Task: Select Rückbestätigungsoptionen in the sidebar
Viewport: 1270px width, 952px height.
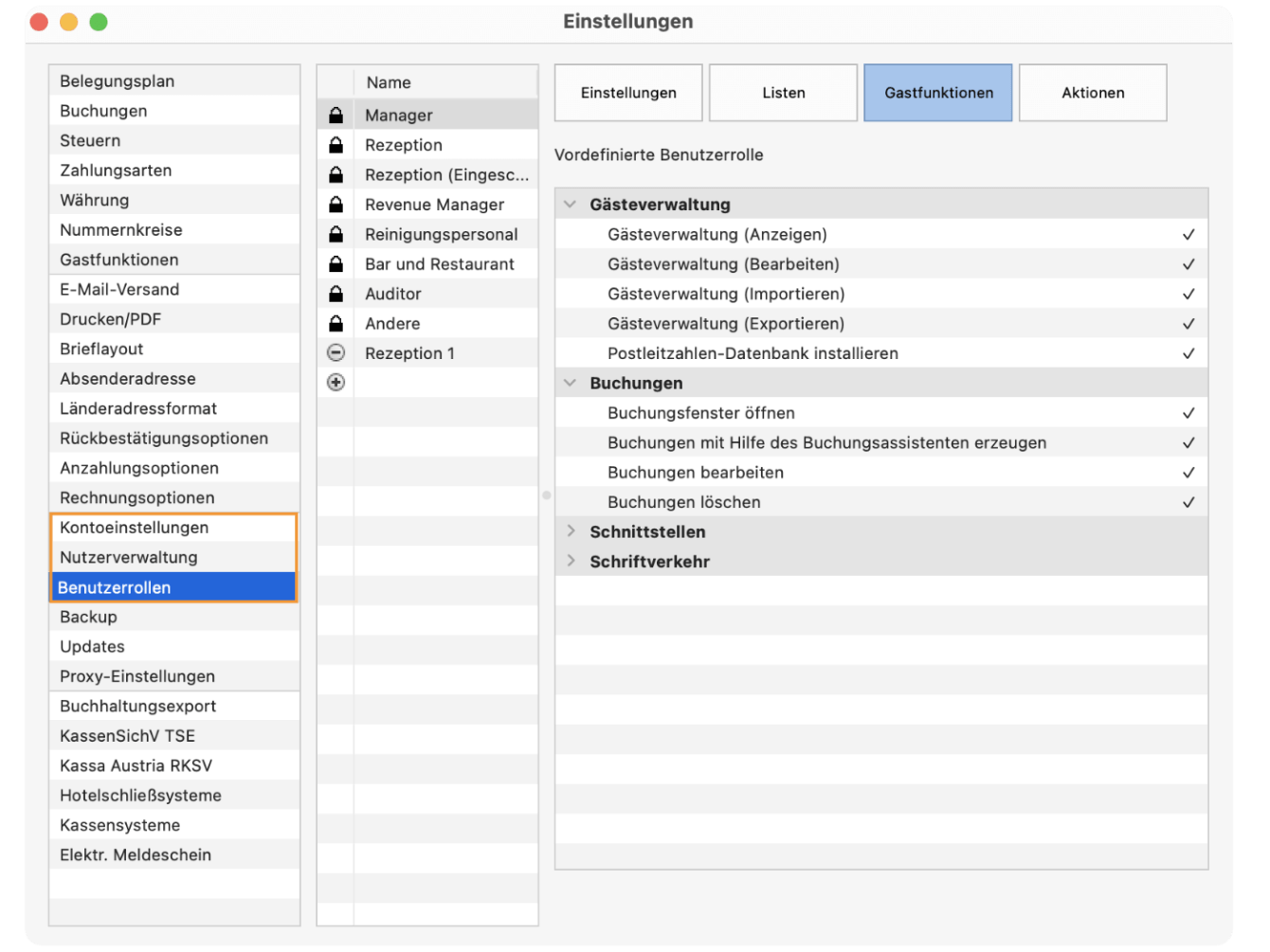Action: coord(174,439)
